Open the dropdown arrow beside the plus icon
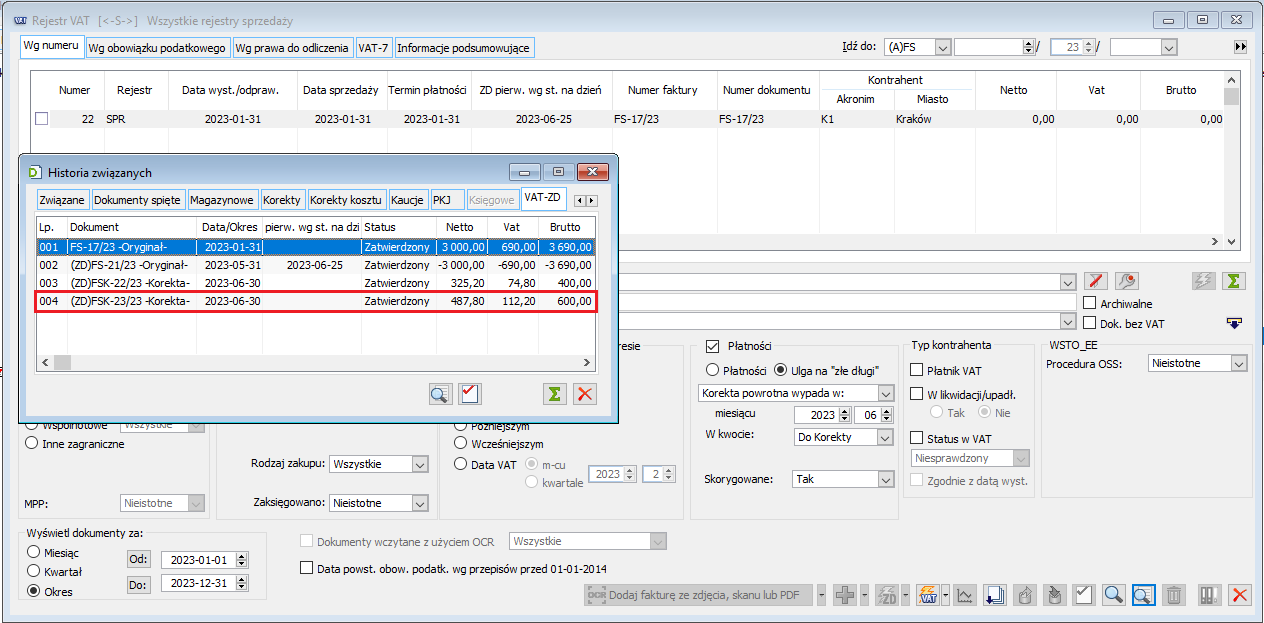 pos(863,595)
